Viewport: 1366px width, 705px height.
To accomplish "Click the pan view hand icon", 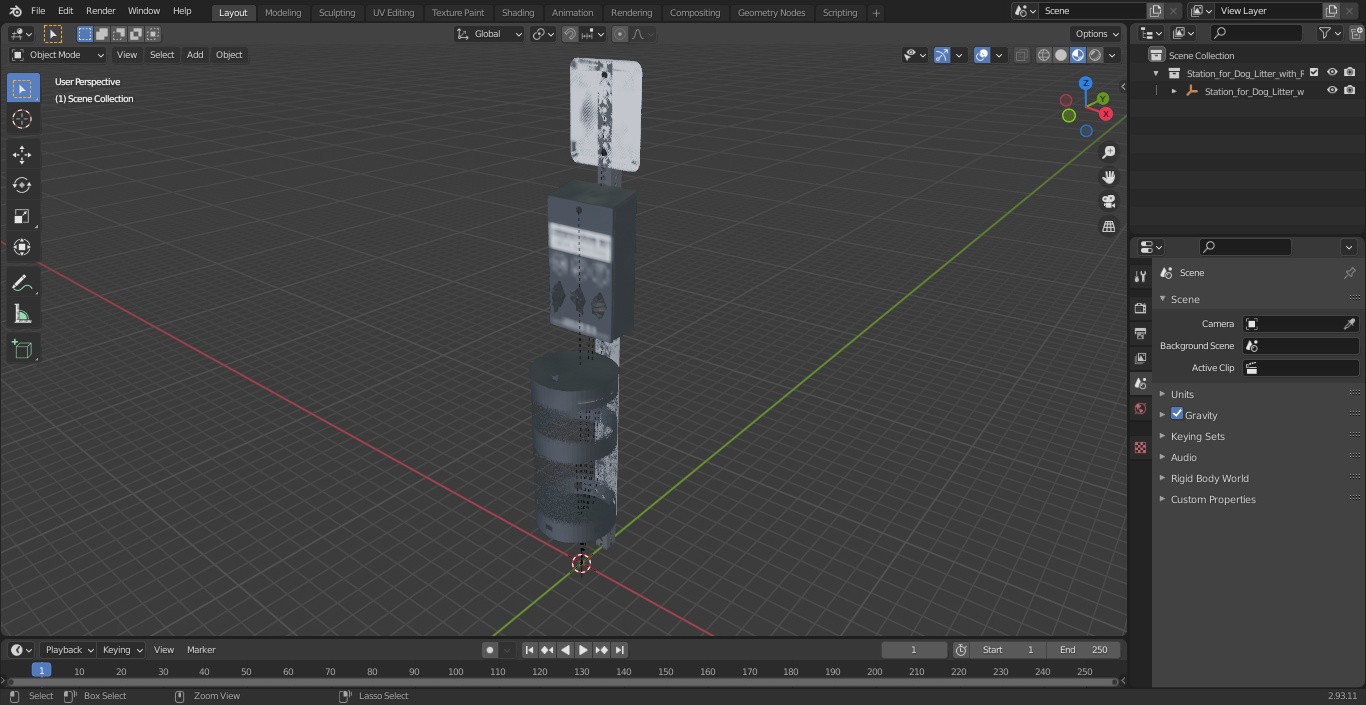I will [x=1109, y=177].
